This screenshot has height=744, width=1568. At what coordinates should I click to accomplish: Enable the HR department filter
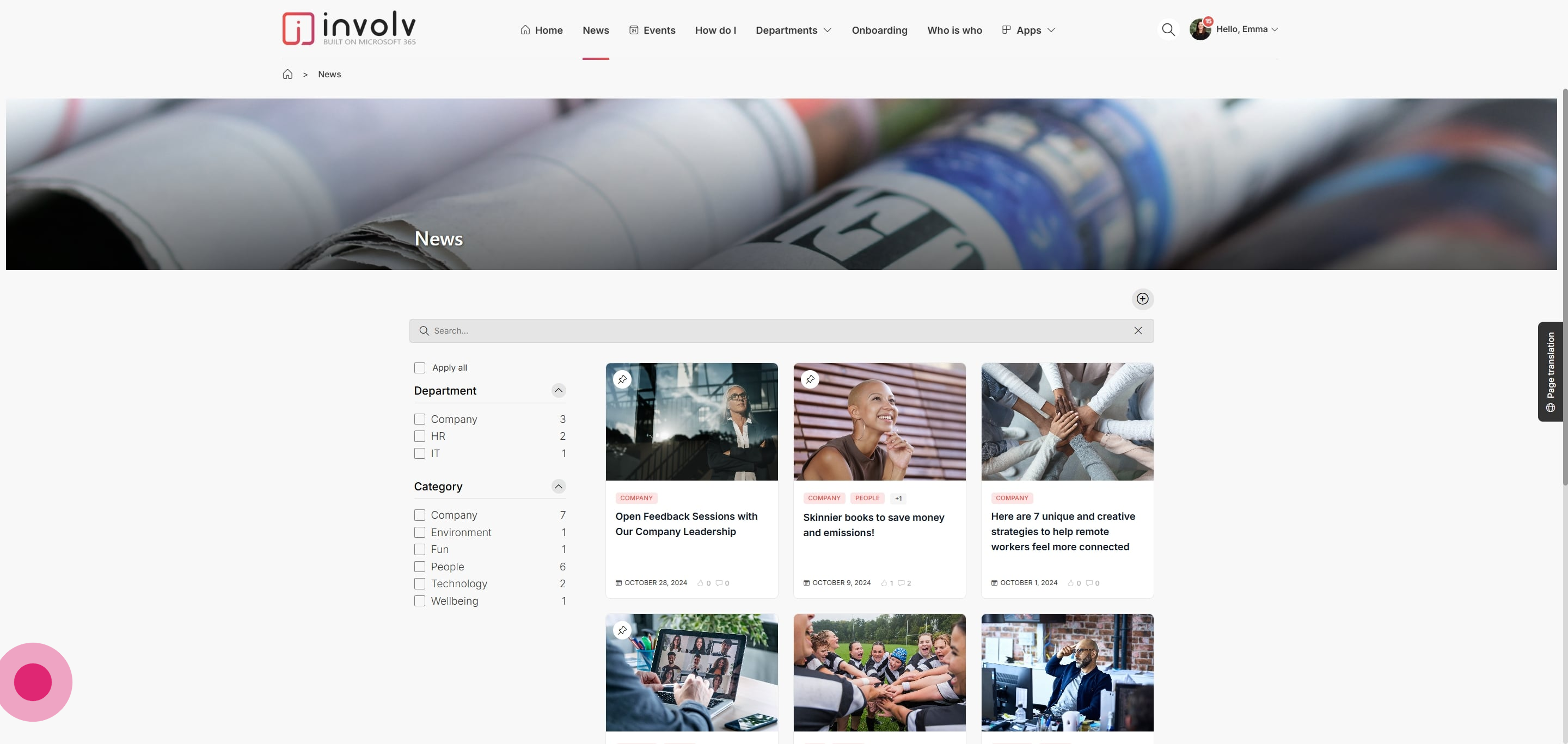(x=419, y=436)
